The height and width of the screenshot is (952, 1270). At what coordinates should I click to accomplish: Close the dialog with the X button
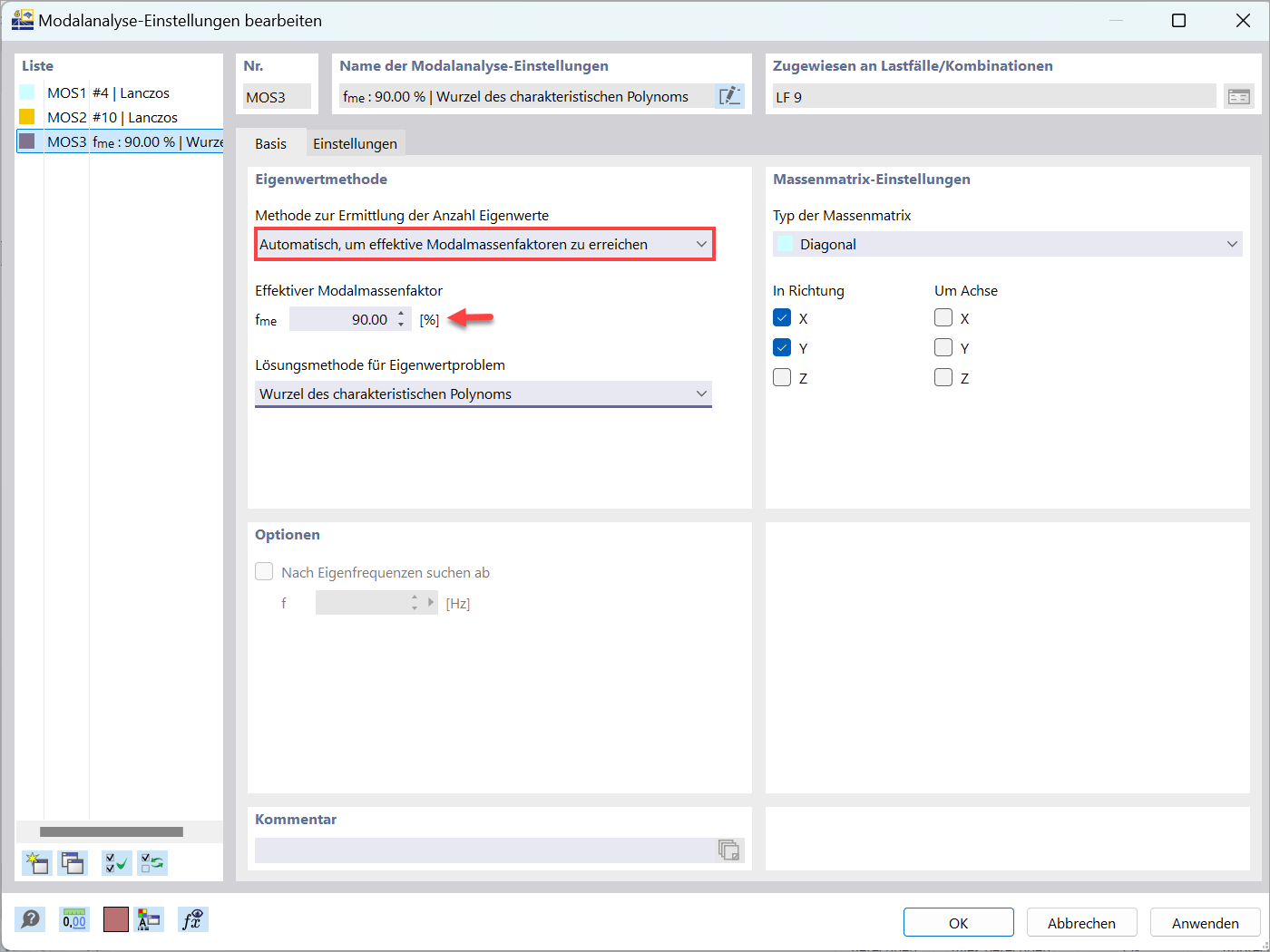1243,20
